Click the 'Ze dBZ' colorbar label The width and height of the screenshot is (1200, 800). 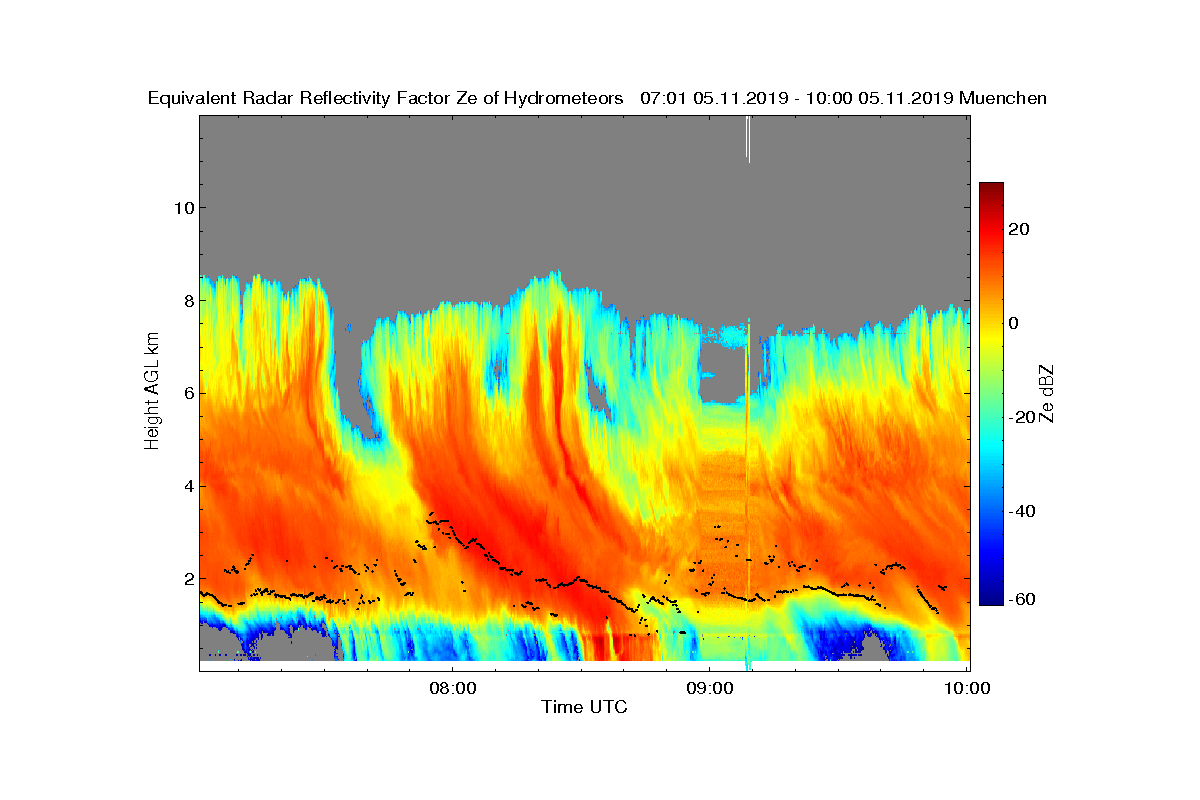(1048, 392)
